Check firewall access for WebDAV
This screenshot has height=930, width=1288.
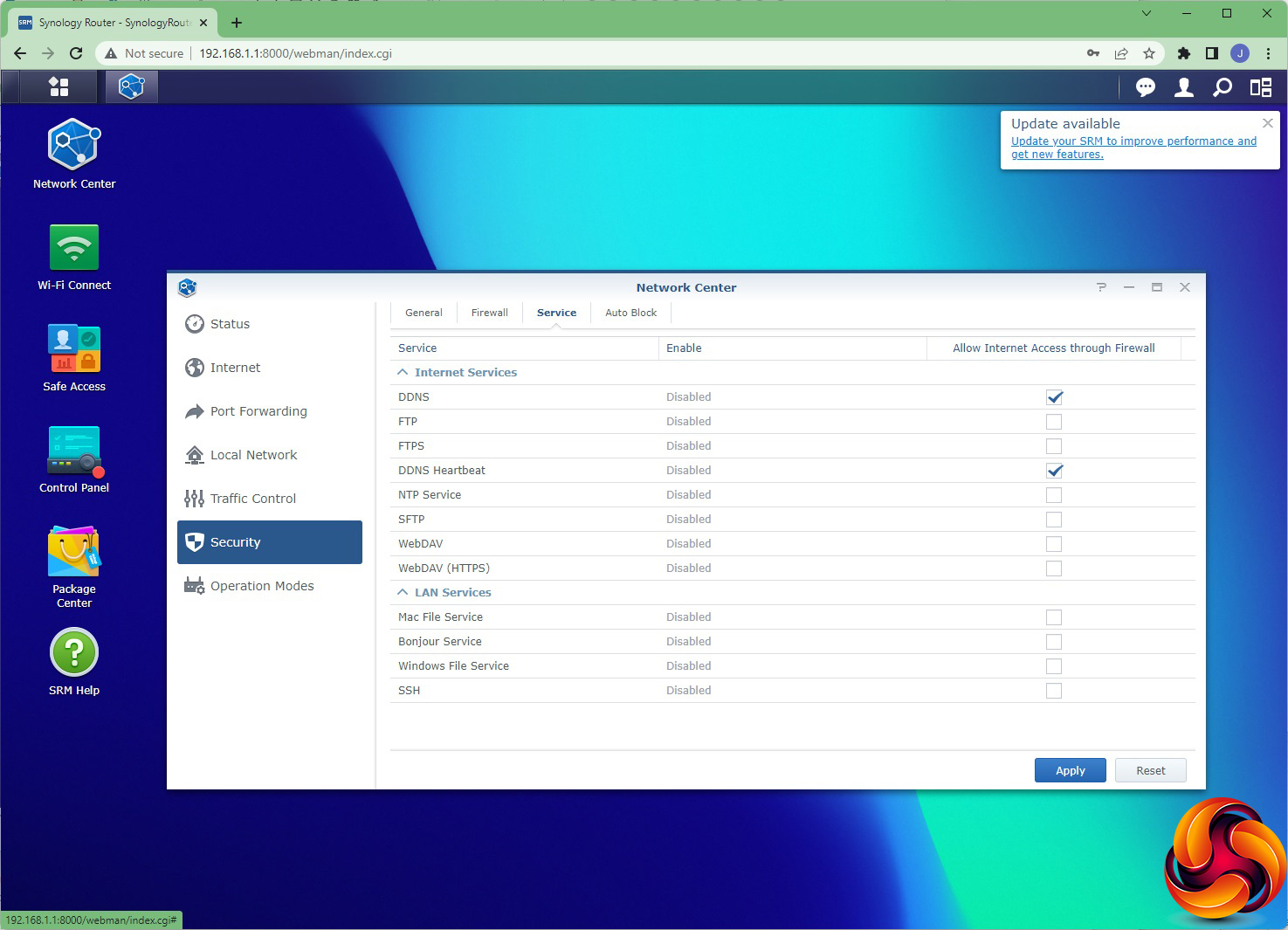pos(1054,544)
